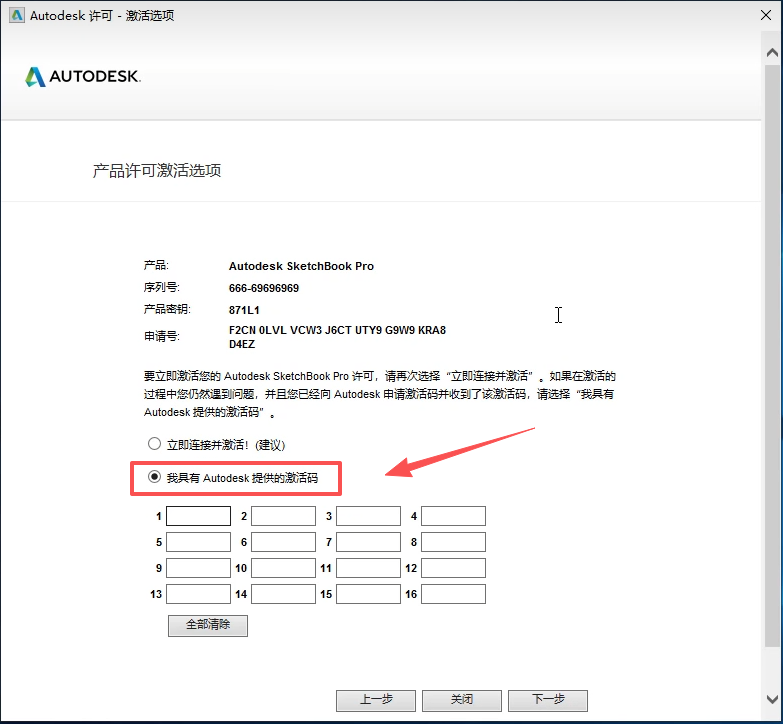Select the 立即连接并激活 radio button

pos(154,443)
